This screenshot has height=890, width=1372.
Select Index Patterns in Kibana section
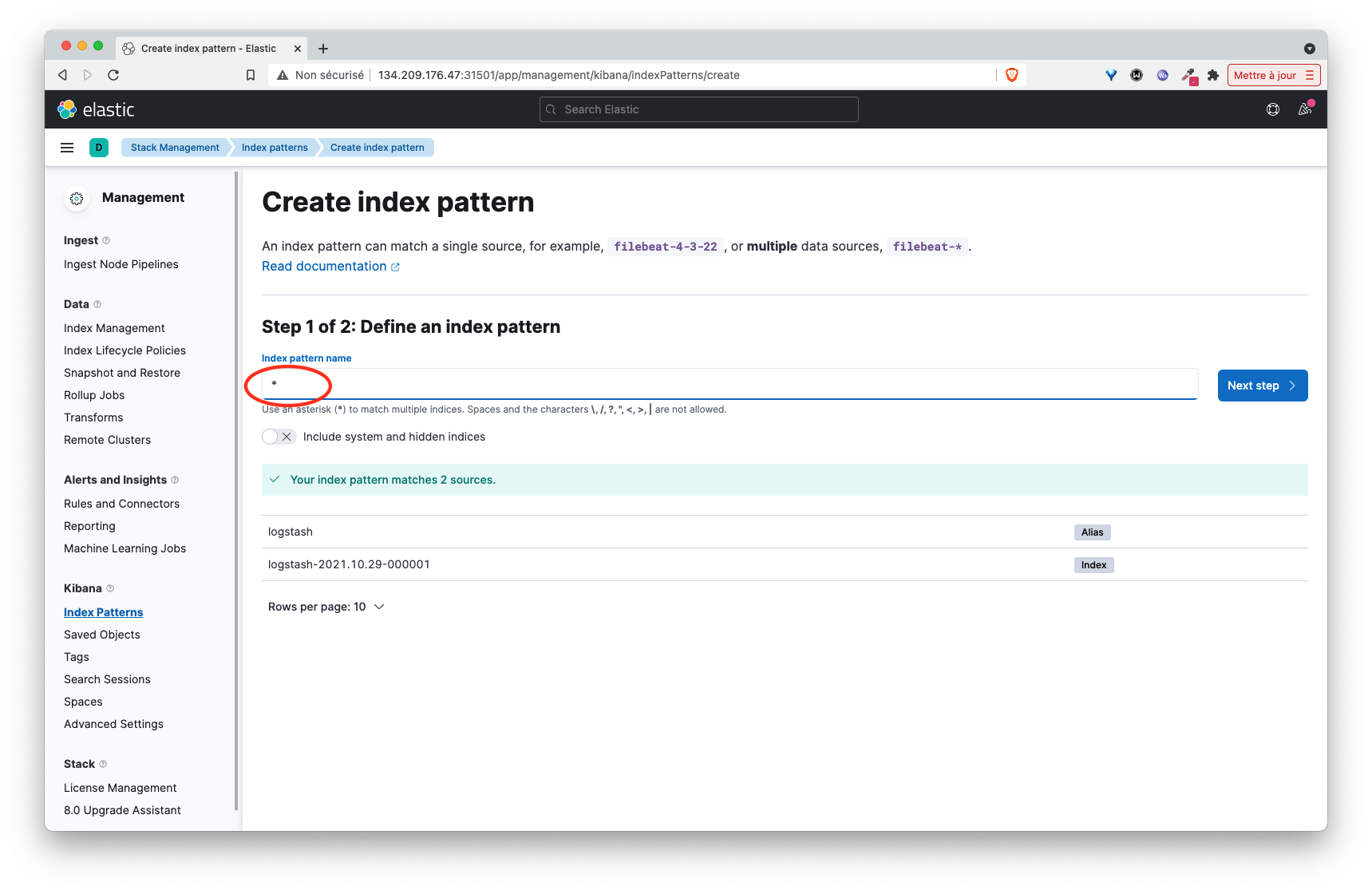tap(104, 612)
